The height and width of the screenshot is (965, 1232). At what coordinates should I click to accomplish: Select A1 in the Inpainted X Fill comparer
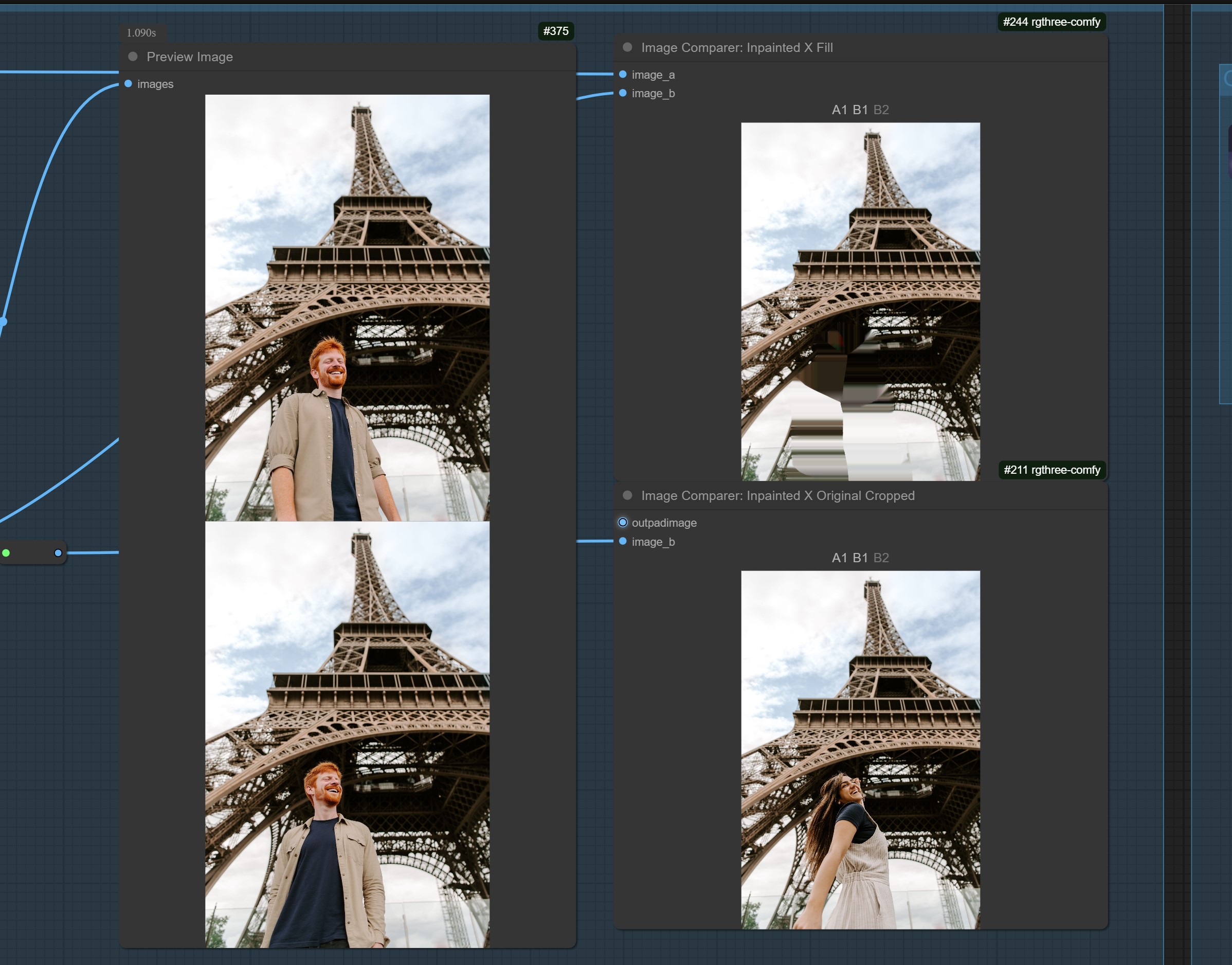coord(839,110)
